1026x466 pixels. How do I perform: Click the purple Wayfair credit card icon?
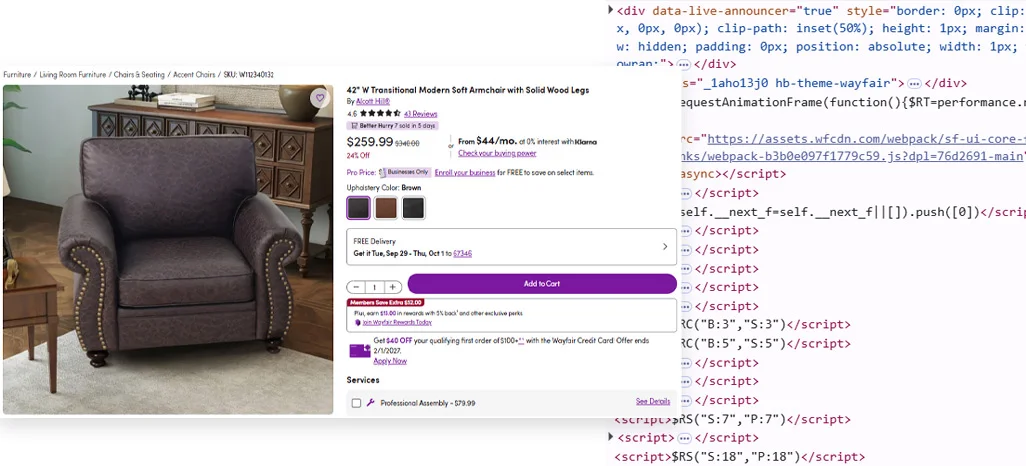pos(360,350)
